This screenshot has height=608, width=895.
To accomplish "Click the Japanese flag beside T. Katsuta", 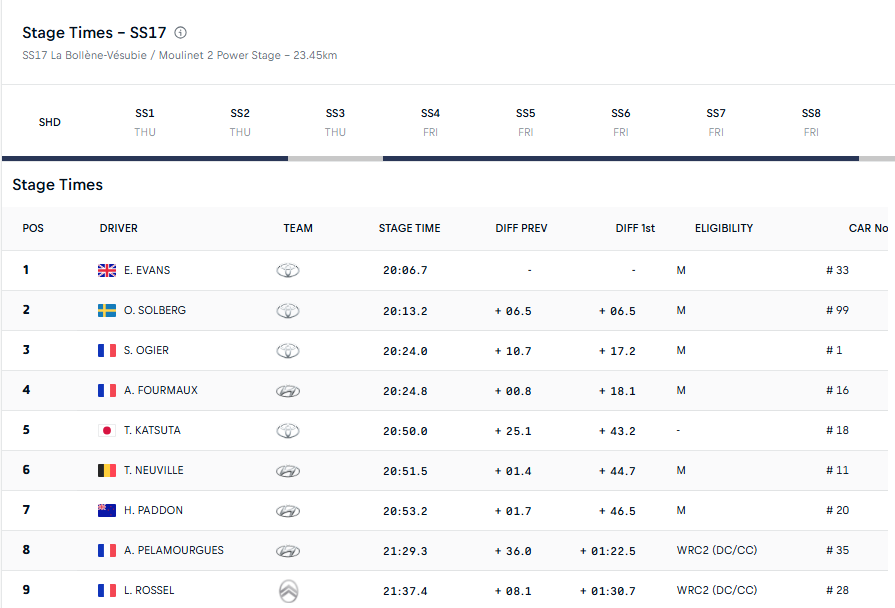I will point(107,430).
